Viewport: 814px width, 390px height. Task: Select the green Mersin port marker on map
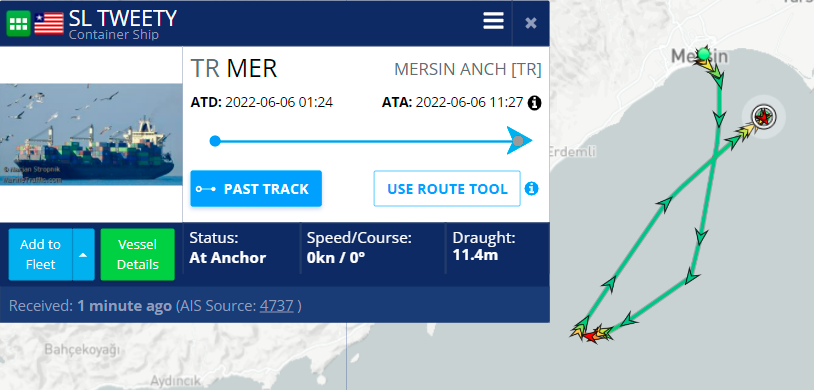pyautogui.click(x=703, y=53)
